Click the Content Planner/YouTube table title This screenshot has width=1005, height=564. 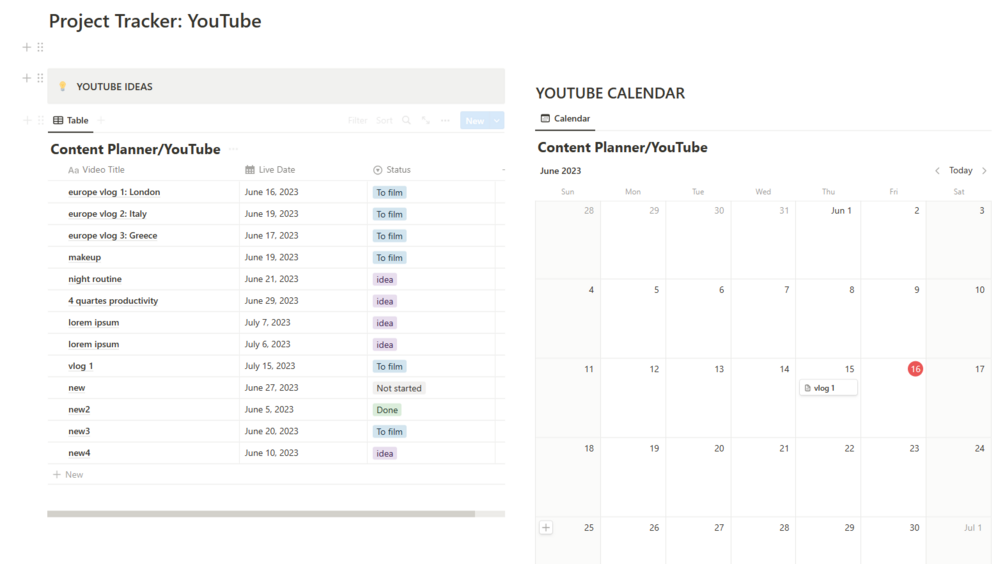(x=135, y=149)
